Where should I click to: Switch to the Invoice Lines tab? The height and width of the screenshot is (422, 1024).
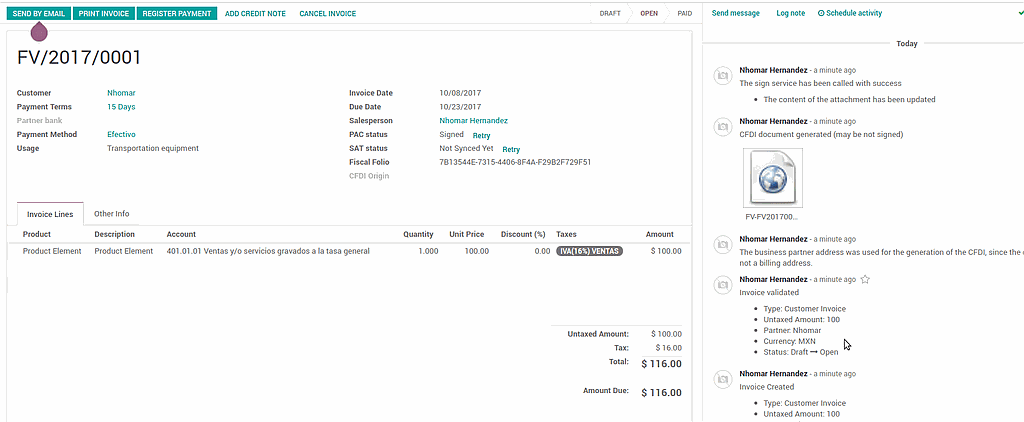(x=50, y=214)
